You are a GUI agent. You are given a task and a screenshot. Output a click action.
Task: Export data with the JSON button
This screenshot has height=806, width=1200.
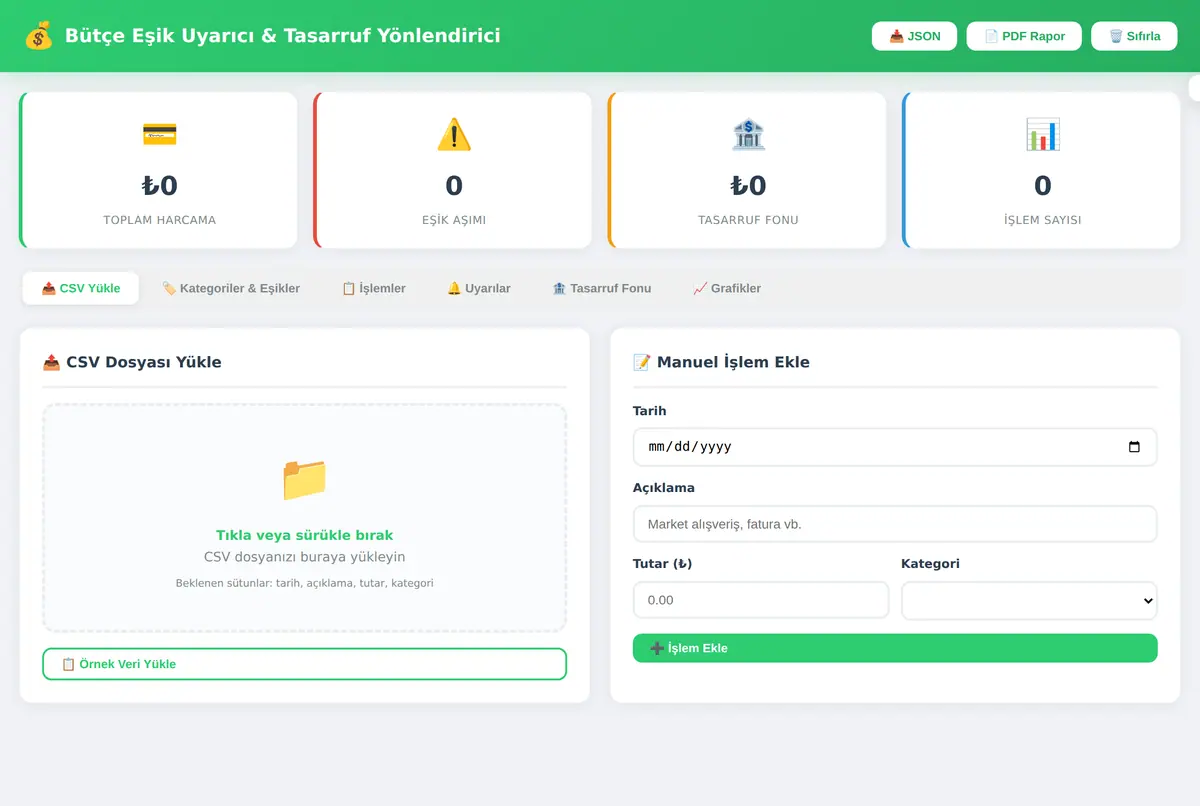(x=915, y=36)
